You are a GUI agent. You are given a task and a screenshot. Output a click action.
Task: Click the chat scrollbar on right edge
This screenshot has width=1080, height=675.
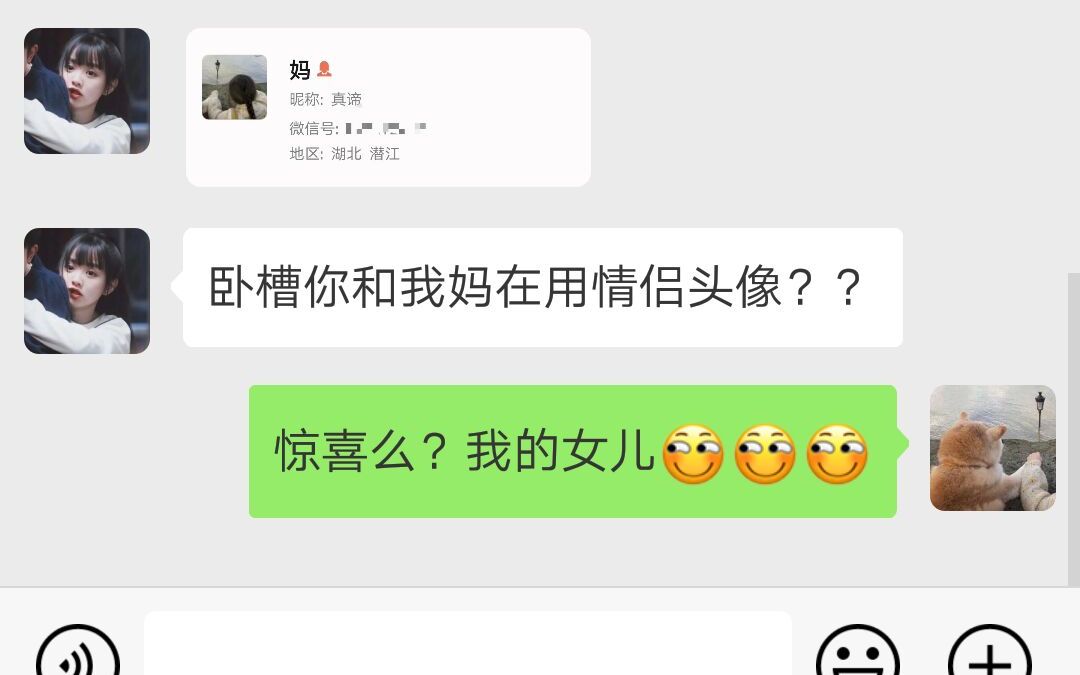click(1074, 427)
